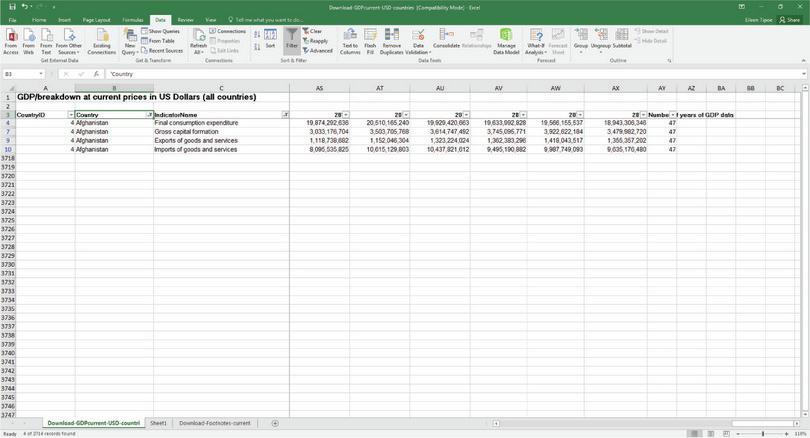
Task: Click the zoom slider in the status bar
Action: pyautogui.click(x=763, y=433)
